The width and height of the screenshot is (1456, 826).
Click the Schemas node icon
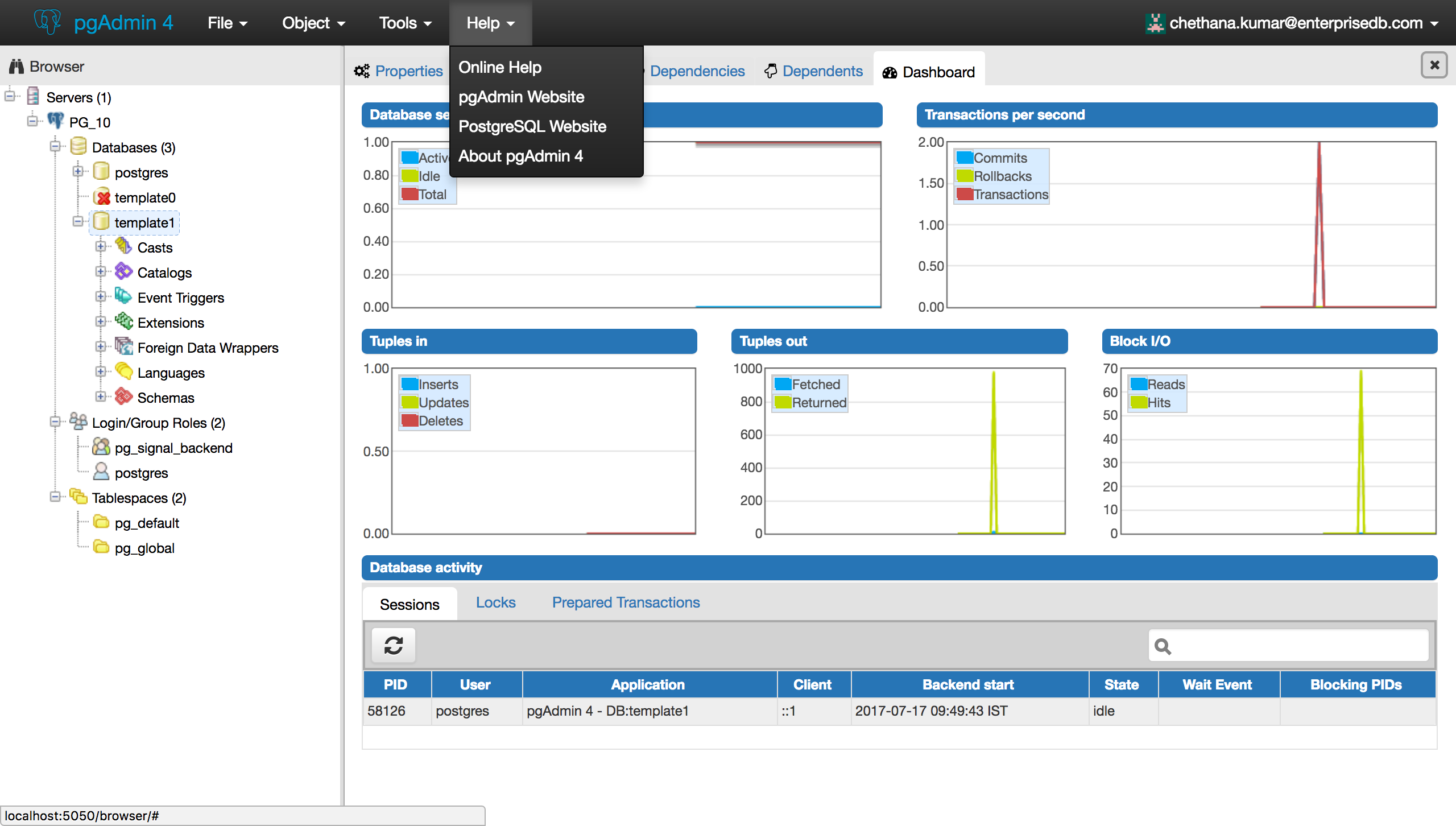click(x=123, y=397)
